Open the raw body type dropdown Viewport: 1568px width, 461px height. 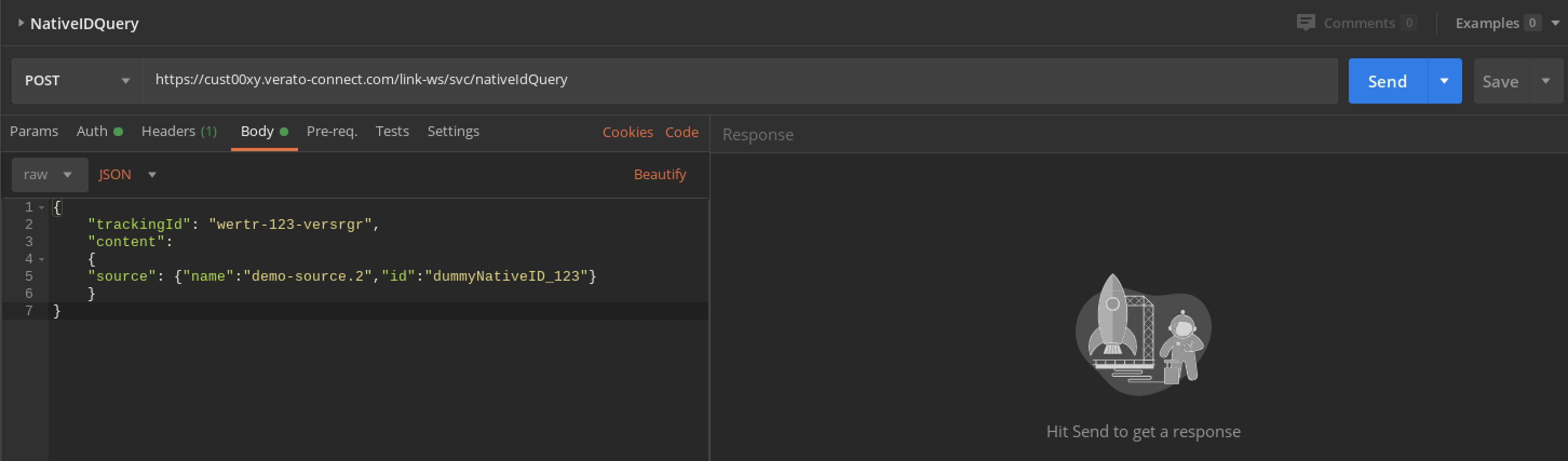coord(49,174)
